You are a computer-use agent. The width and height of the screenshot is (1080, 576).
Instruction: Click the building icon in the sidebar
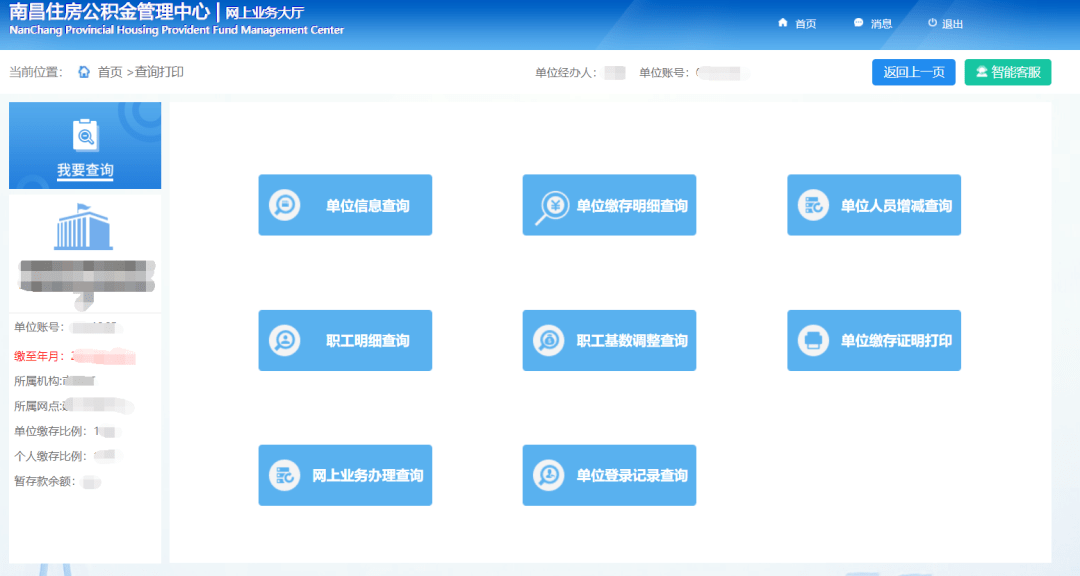[85, 229]
